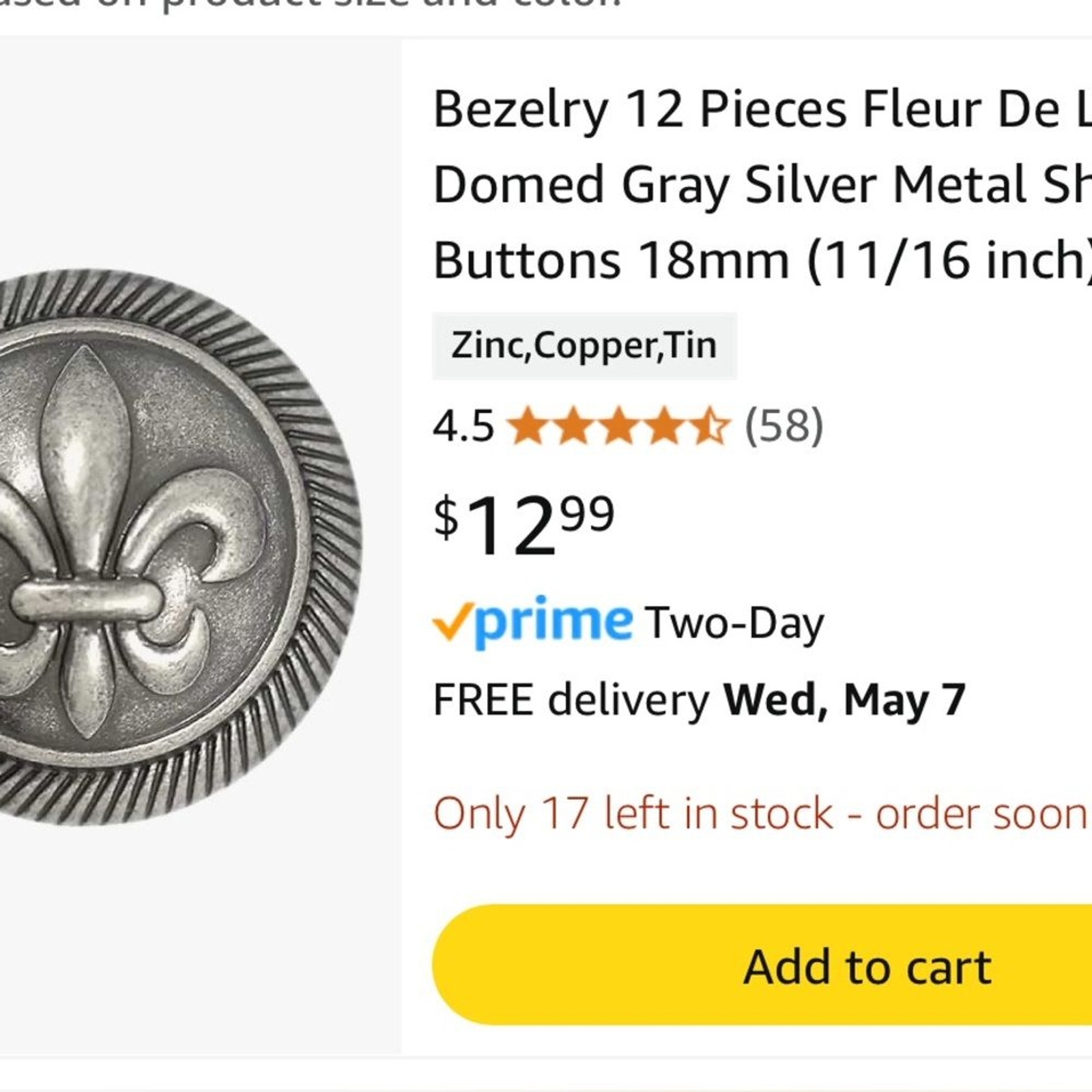Click the 'Only 17 left in stock' notice
This screenshot has height=1092, width=1092.
760,814
